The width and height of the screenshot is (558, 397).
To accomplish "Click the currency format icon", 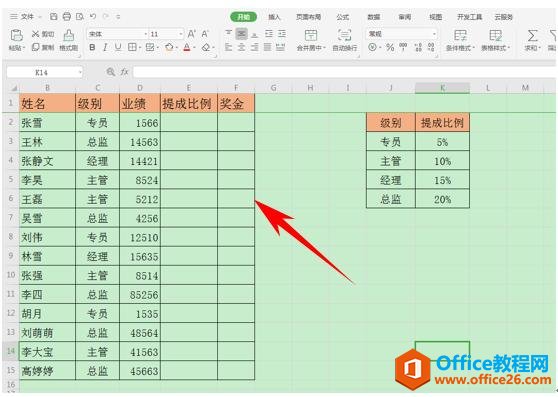I will pos(372,47).
